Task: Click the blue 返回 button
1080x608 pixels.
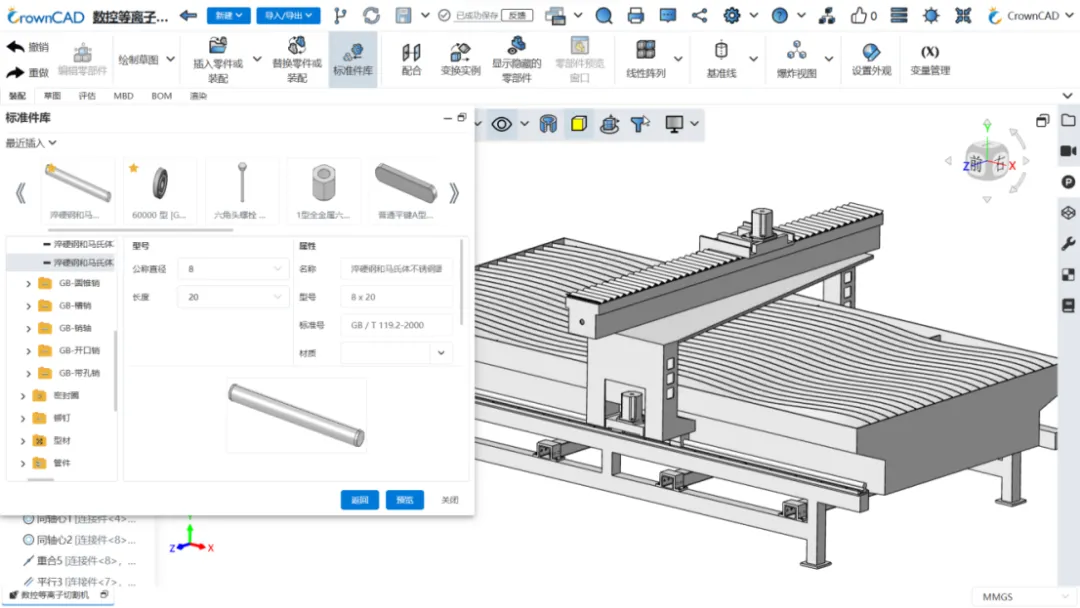Action: coord(360,500)
